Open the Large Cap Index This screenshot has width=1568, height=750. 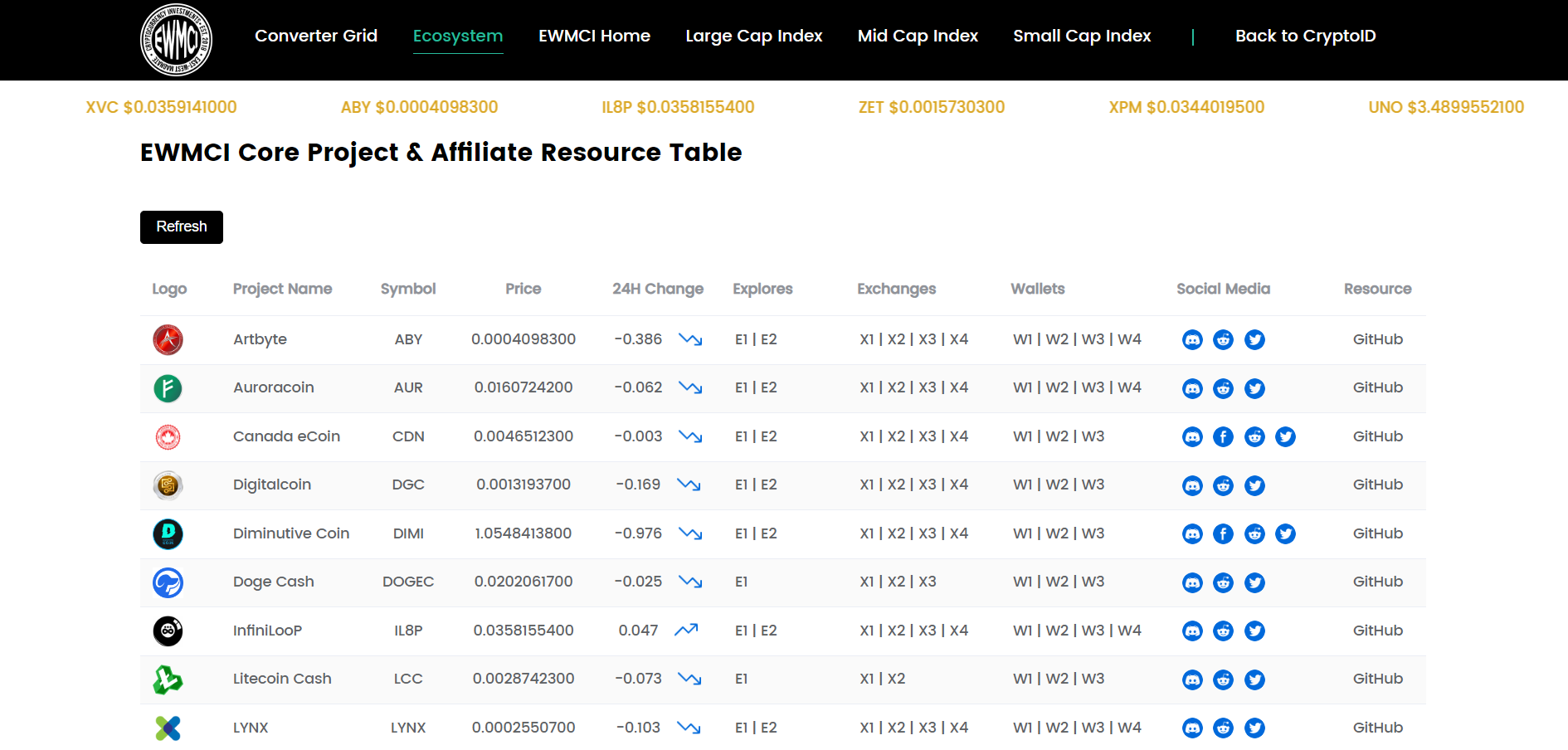pyautogui.click(x=754, y=36)
